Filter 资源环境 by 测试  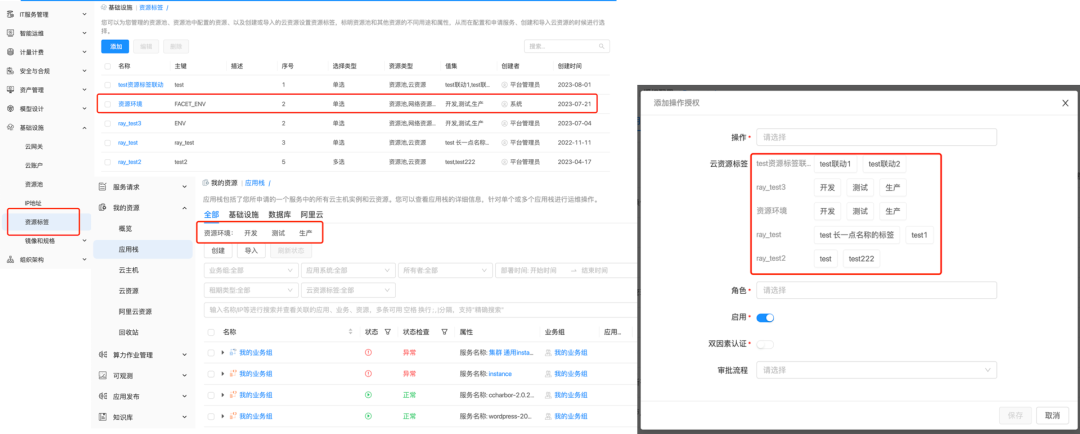tap(278, 233)
